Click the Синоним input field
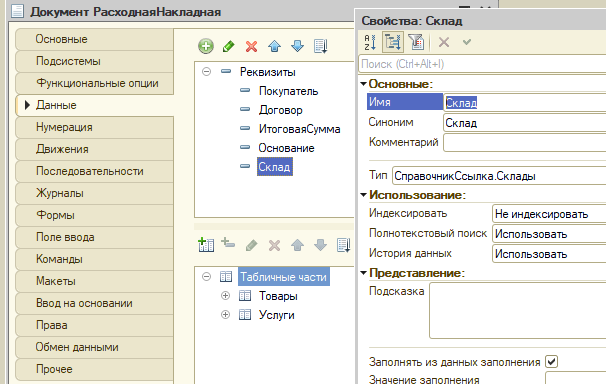606x384 pixels. coord(525,123)
